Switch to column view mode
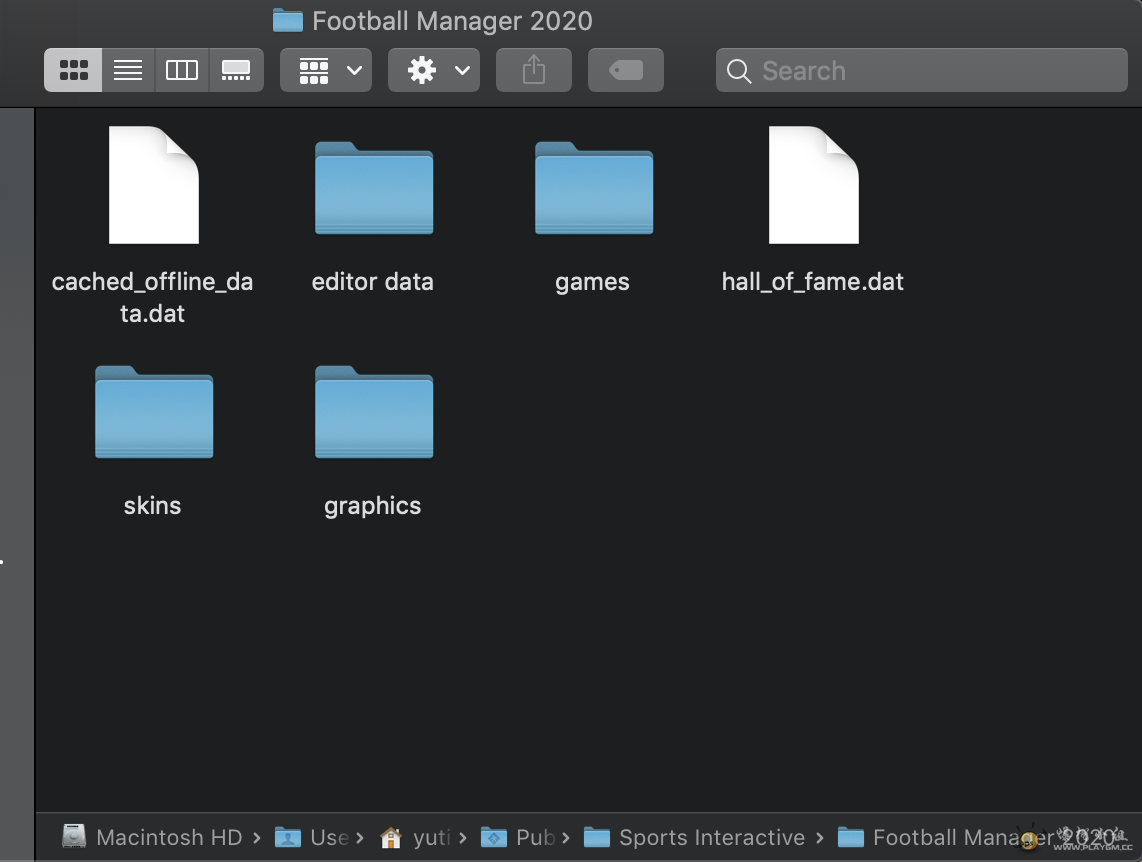 click(182, 70)
